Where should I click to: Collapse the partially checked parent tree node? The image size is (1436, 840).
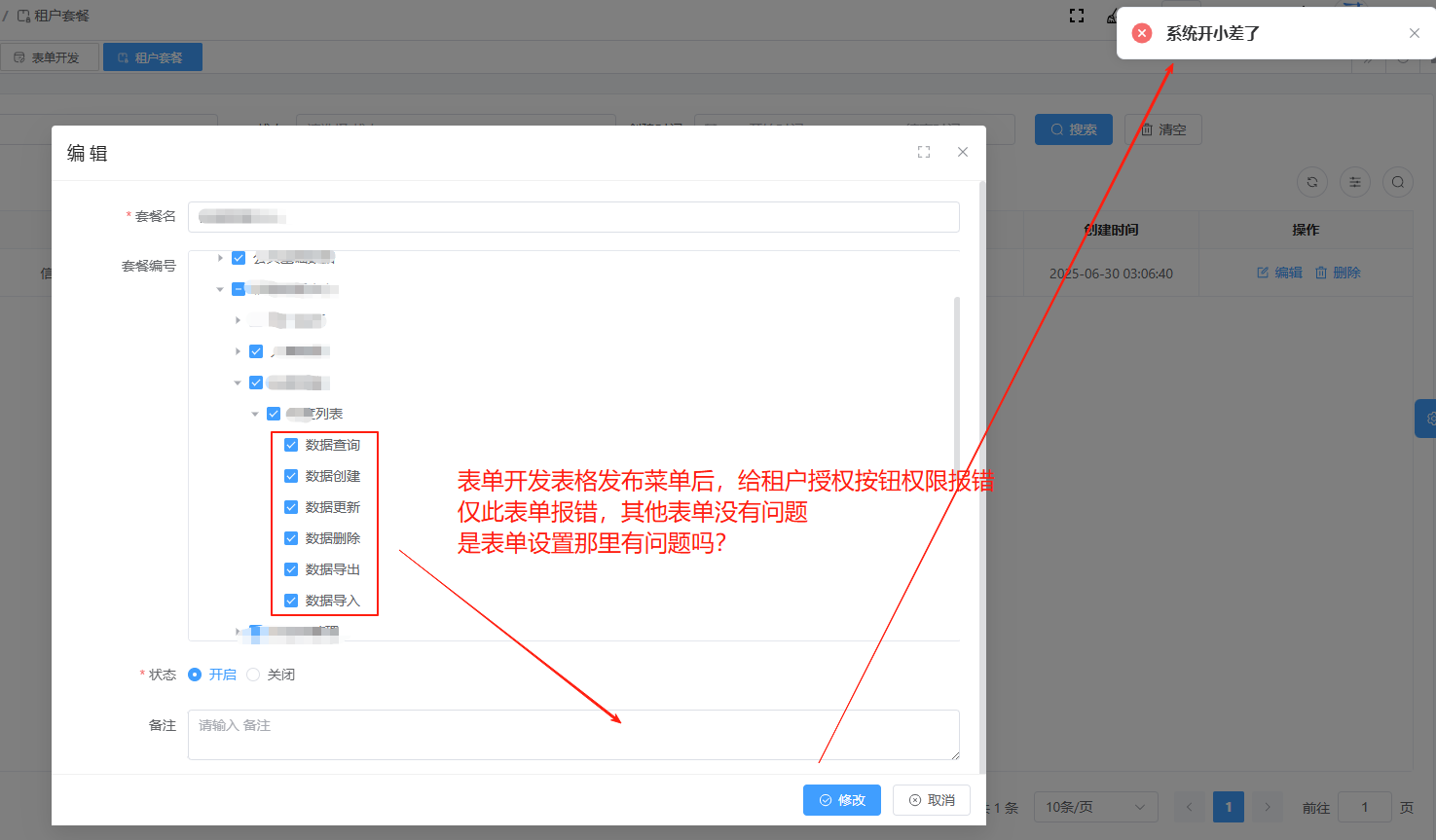tap(220, 289)
